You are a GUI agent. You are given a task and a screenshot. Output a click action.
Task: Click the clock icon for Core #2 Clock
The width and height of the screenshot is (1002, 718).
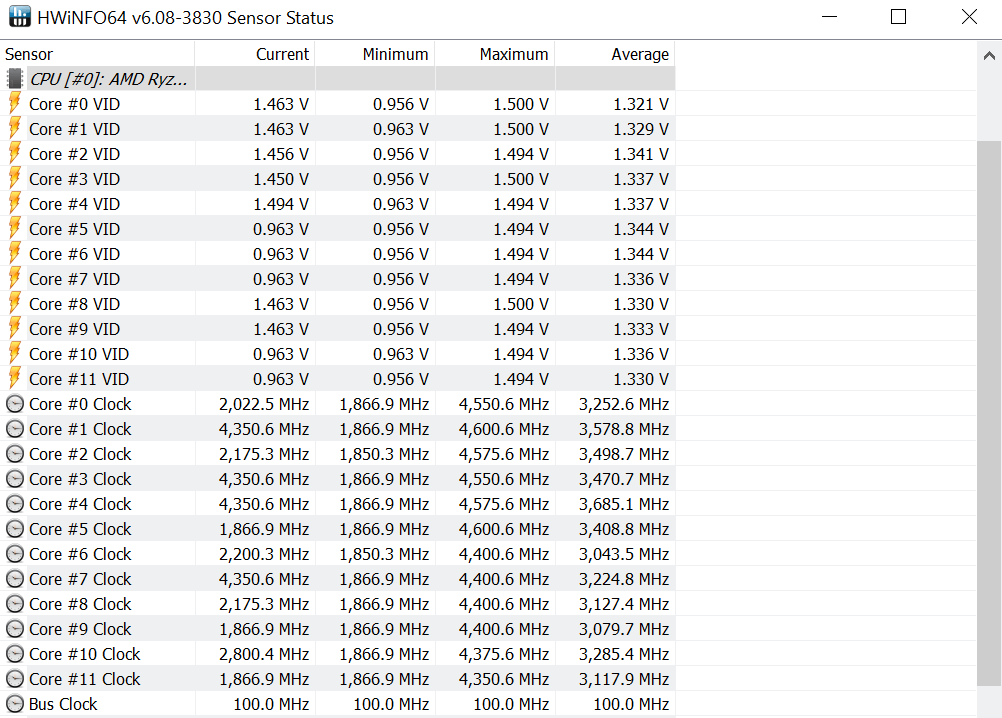tap(15, 454)
